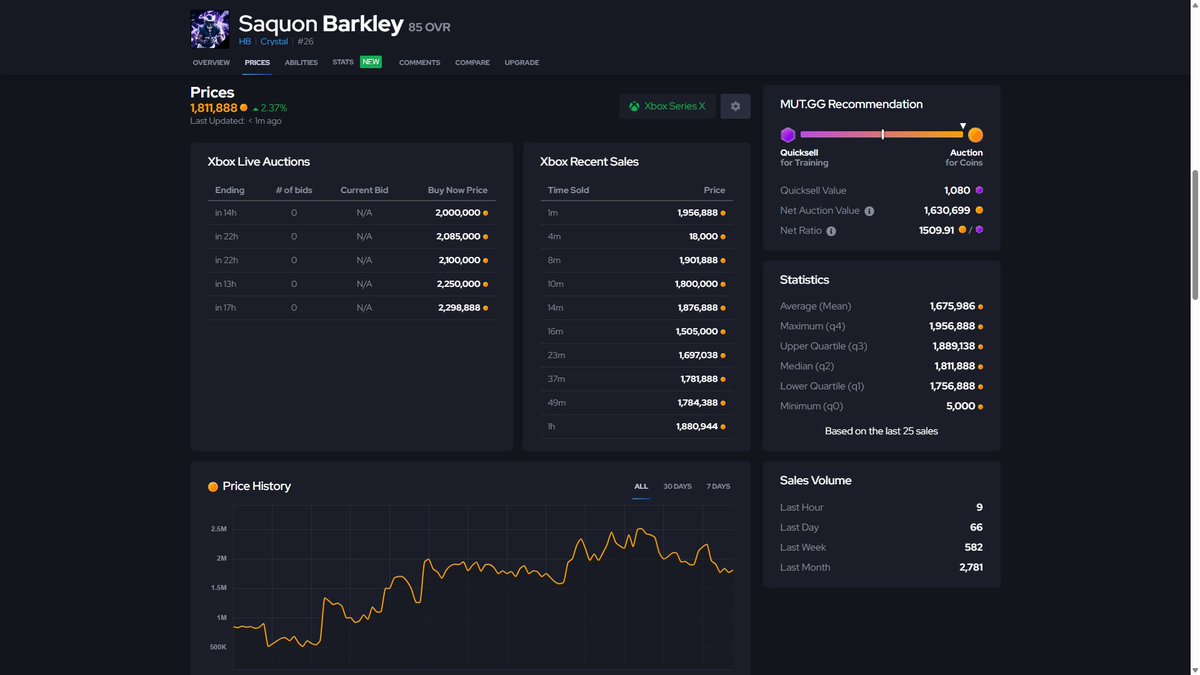Click the Quicksell-to-Auction gradient bar
This screenshot has height=675, width=1200.
coord(881,134)
